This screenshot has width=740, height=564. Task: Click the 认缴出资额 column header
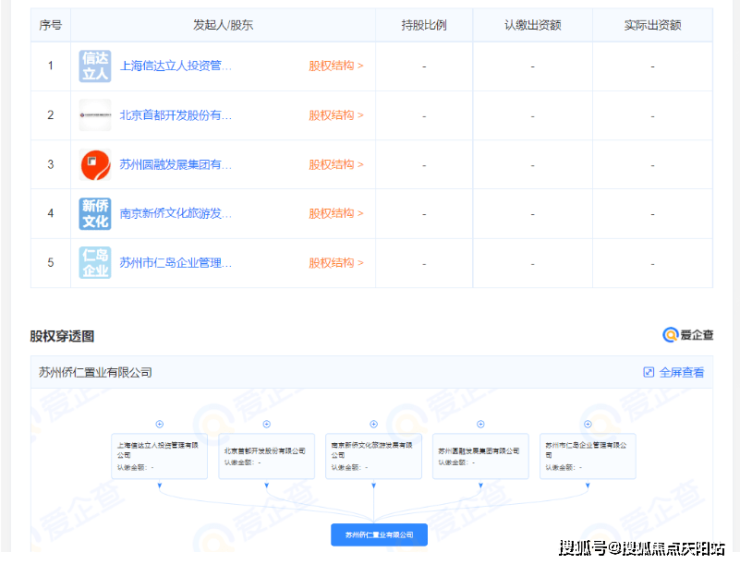pyautogui.click(x=532, y=25)
